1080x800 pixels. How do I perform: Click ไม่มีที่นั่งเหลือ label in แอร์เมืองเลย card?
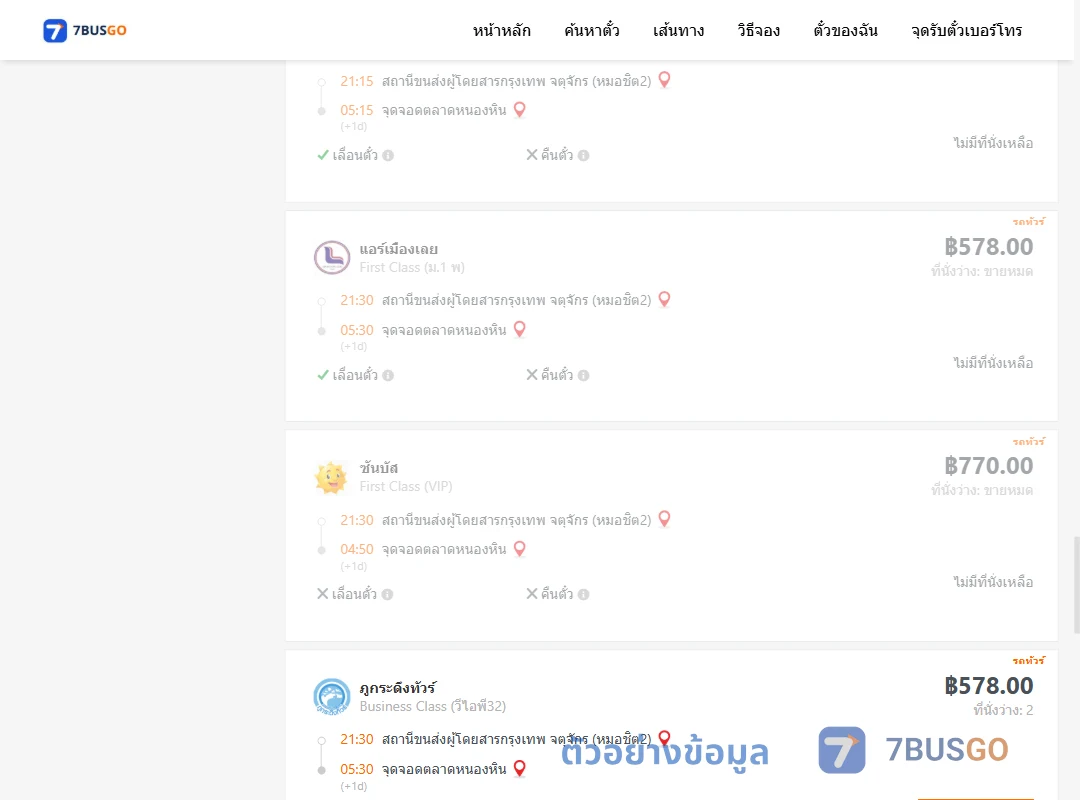pos(993,363)
